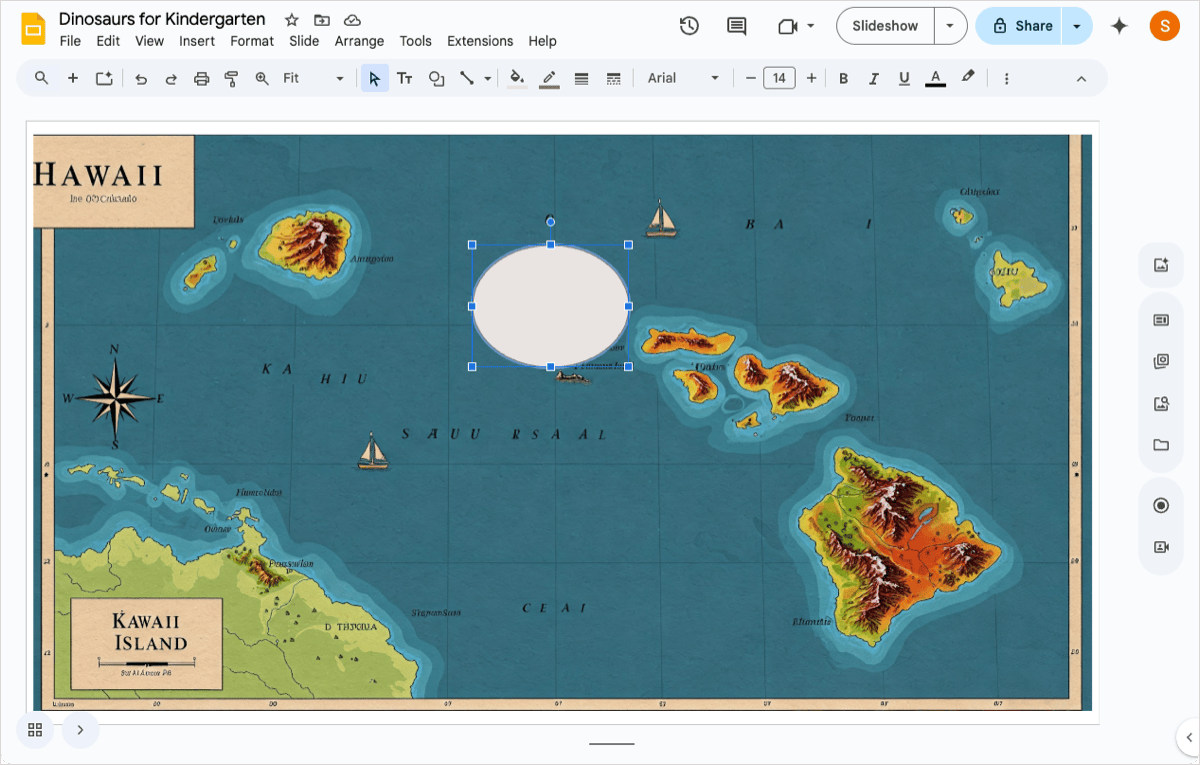Decrease the font size
Screen dimensions: 1200x765
tap(750, 78)
